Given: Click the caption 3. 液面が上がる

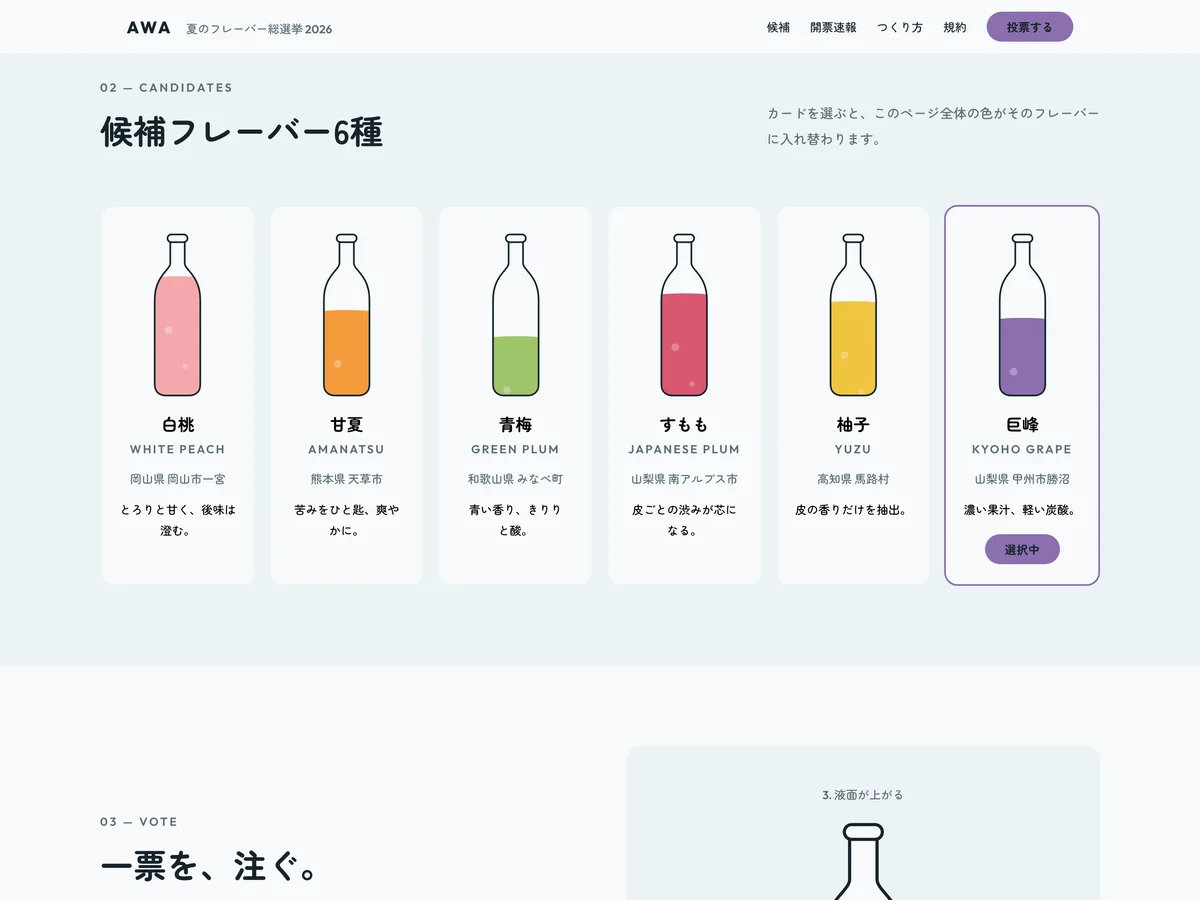Looking at the screenshot, I should click(863, 795).
